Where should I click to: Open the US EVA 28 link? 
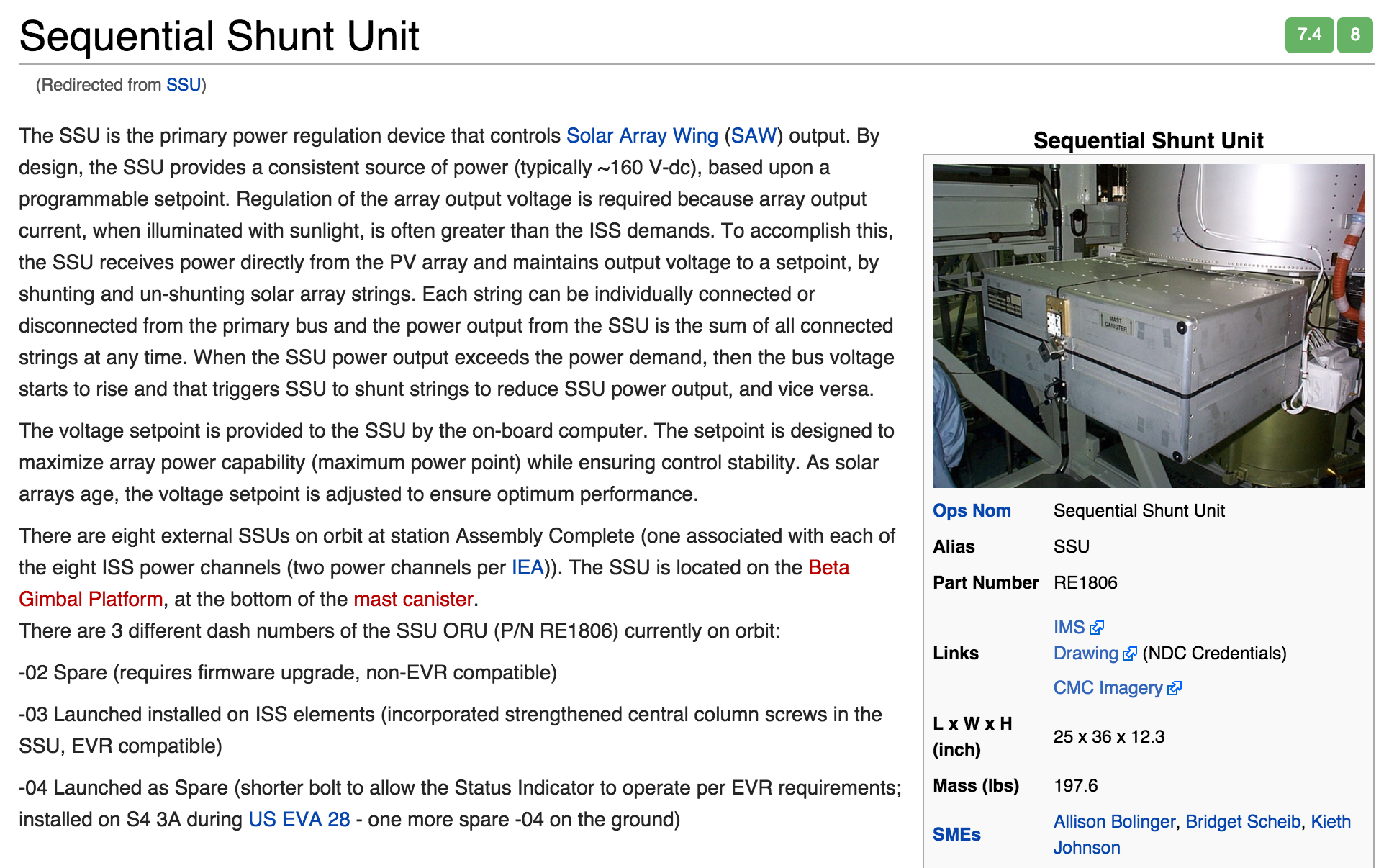click(x=299, y=819)
